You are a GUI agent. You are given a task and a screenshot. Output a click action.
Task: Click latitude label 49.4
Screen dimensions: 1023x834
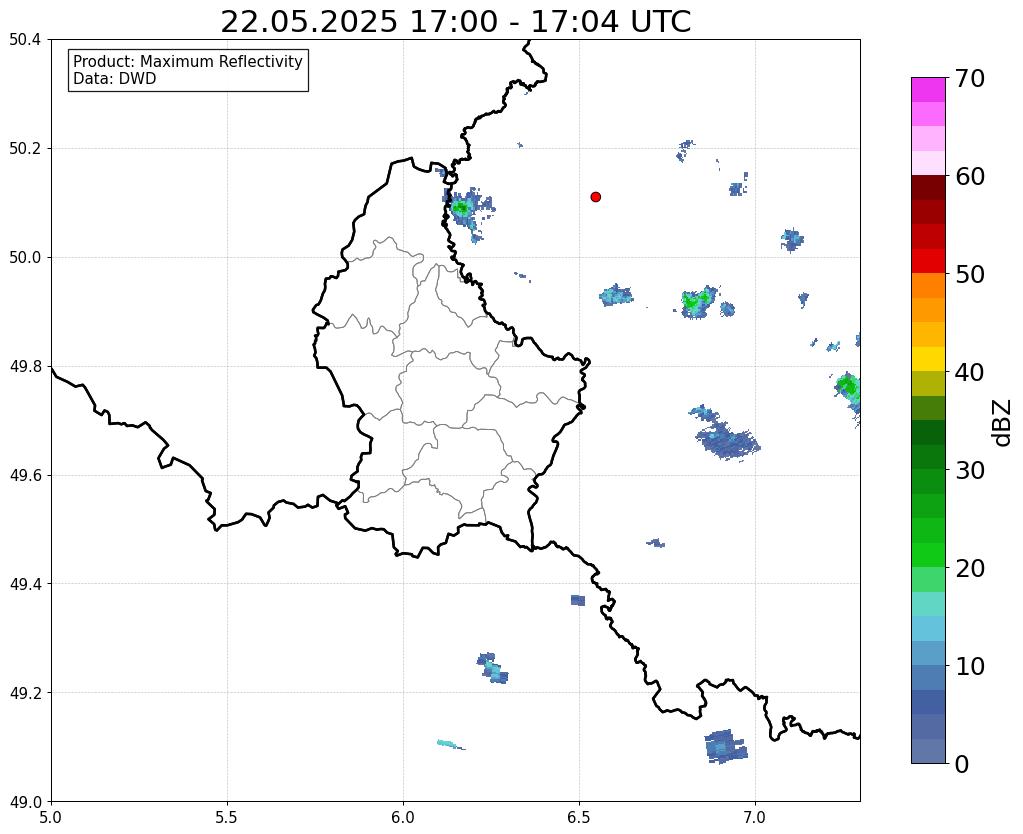(25, 583)
